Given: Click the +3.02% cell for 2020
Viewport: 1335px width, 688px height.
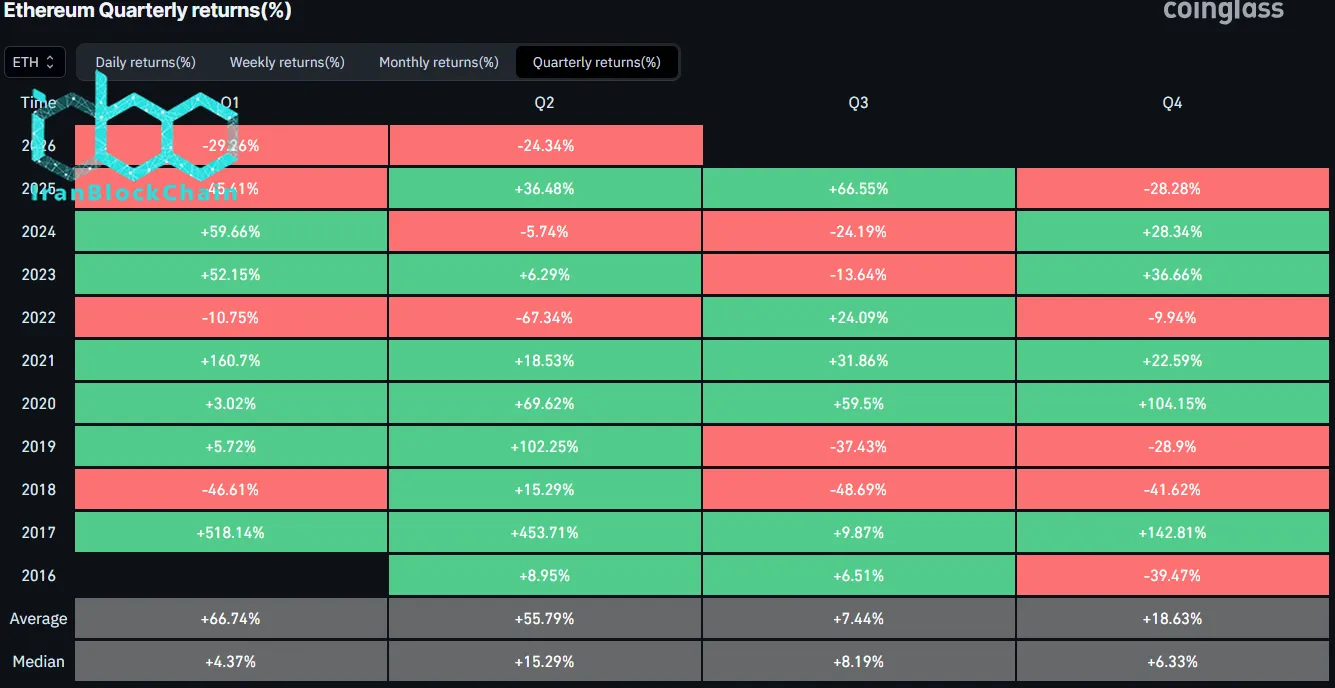Looking at the screenshot, I should tap(231, 403).
